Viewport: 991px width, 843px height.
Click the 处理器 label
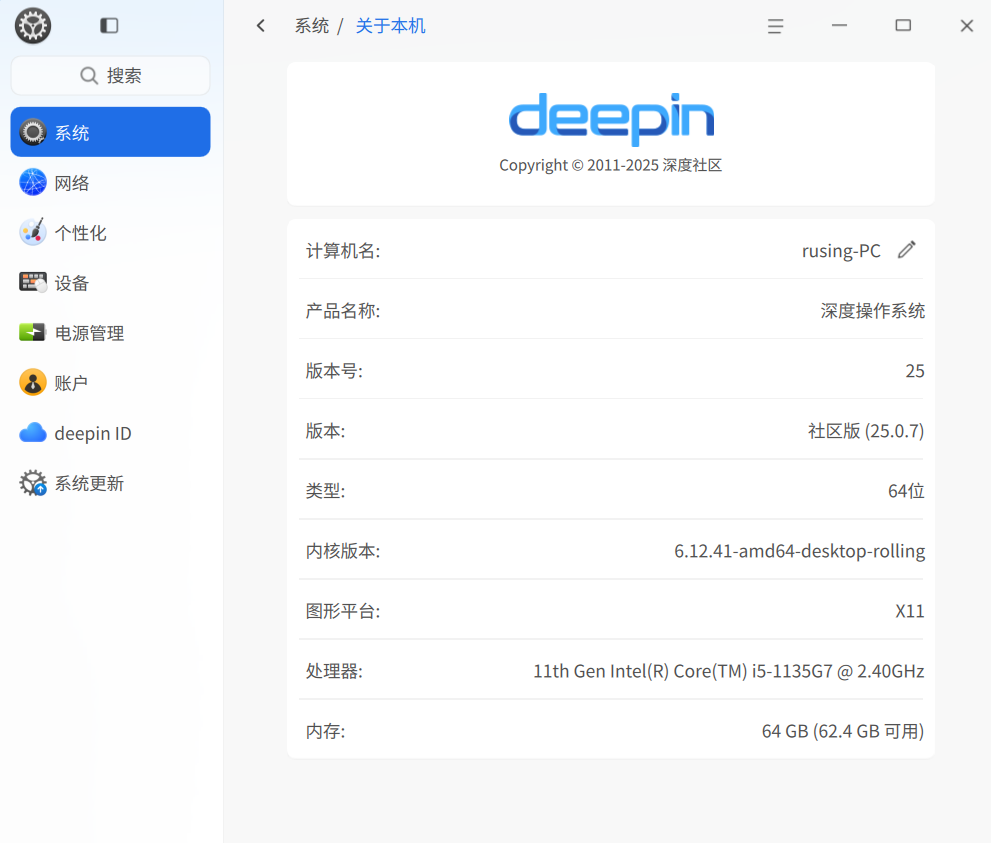(334, 671)
